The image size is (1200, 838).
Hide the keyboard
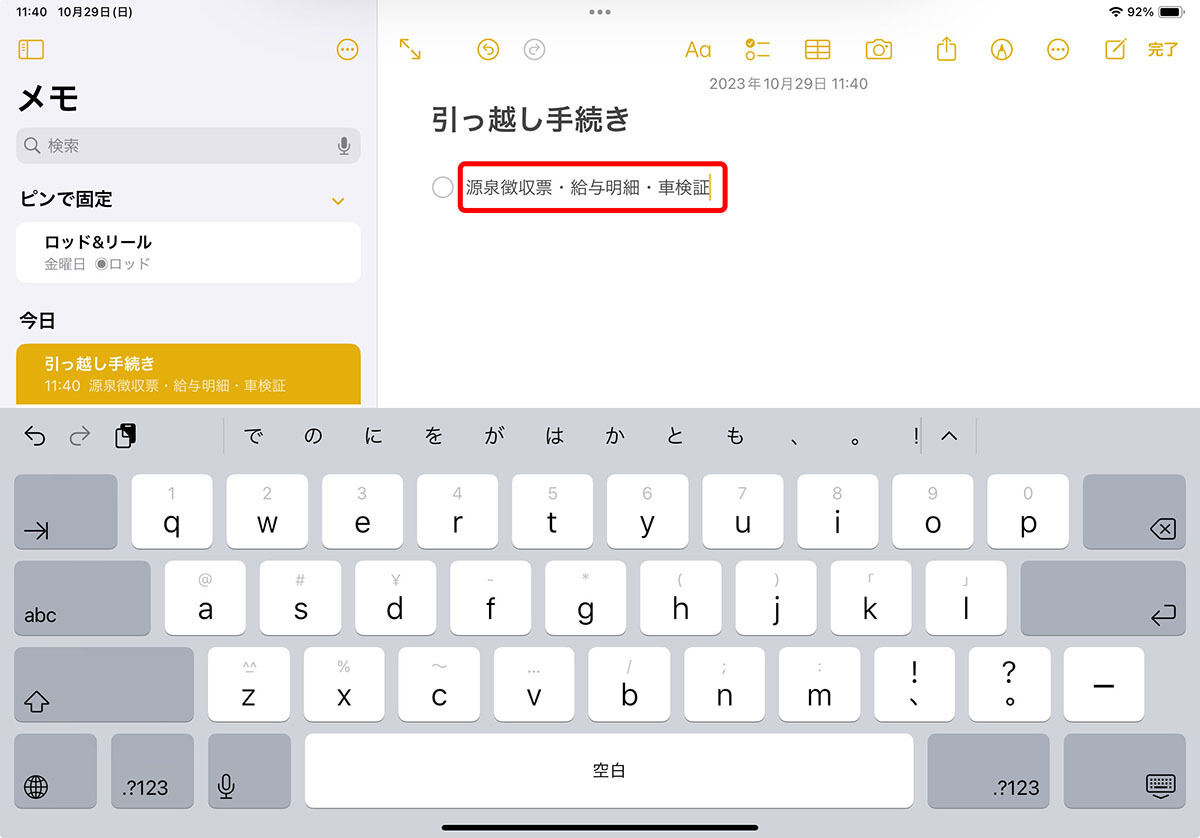(x=1125, y=771)
